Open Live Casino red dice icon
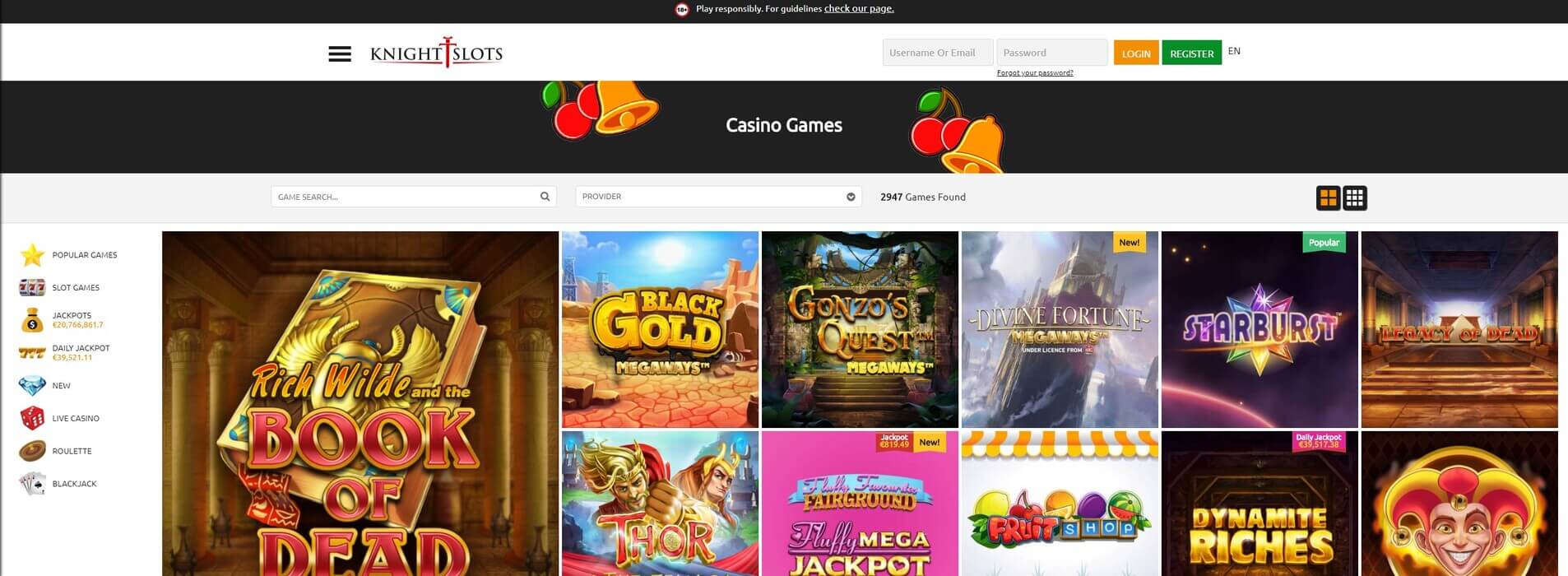 coord(32,418)
